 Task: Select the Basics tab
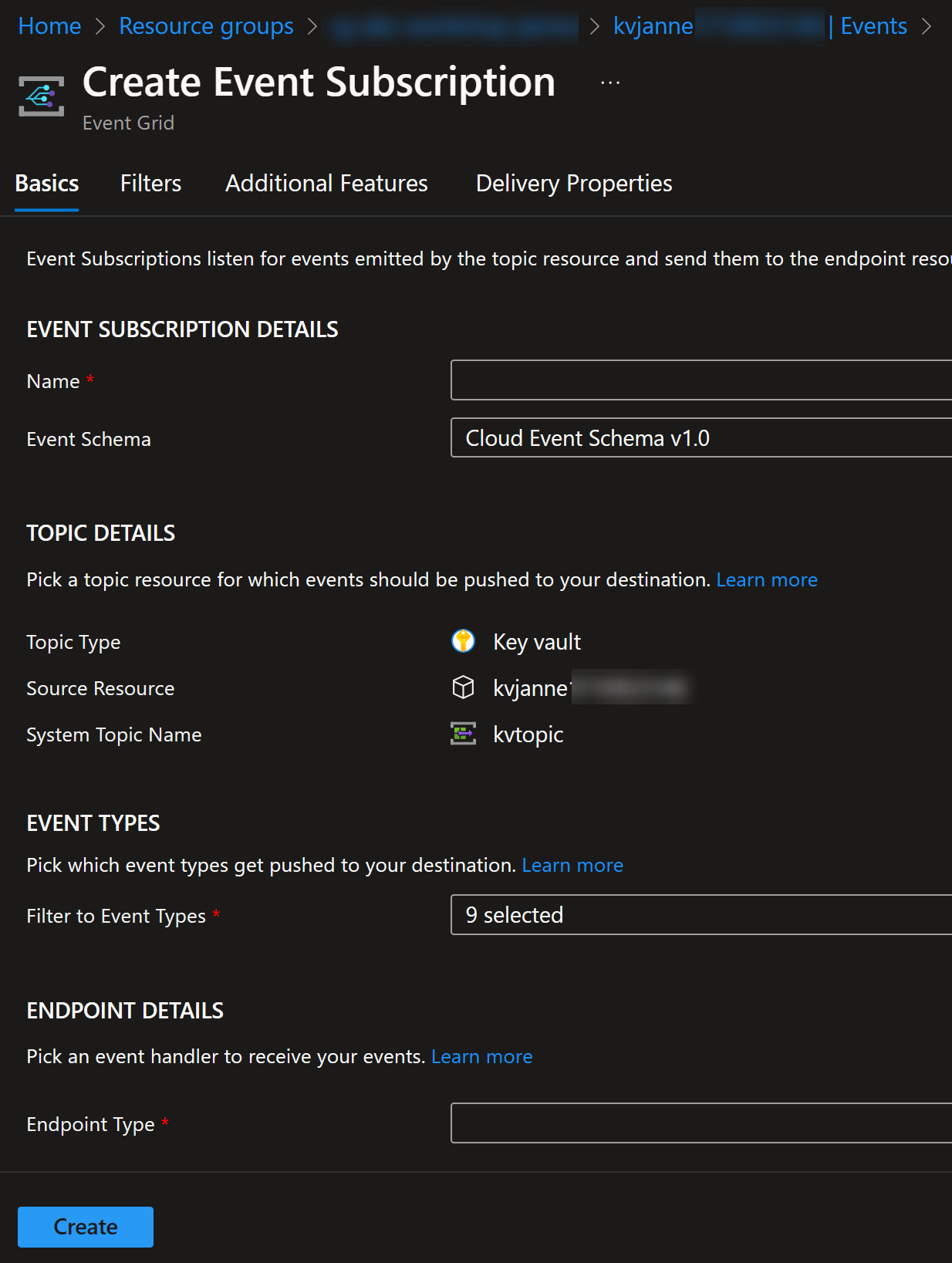point(47,184)
